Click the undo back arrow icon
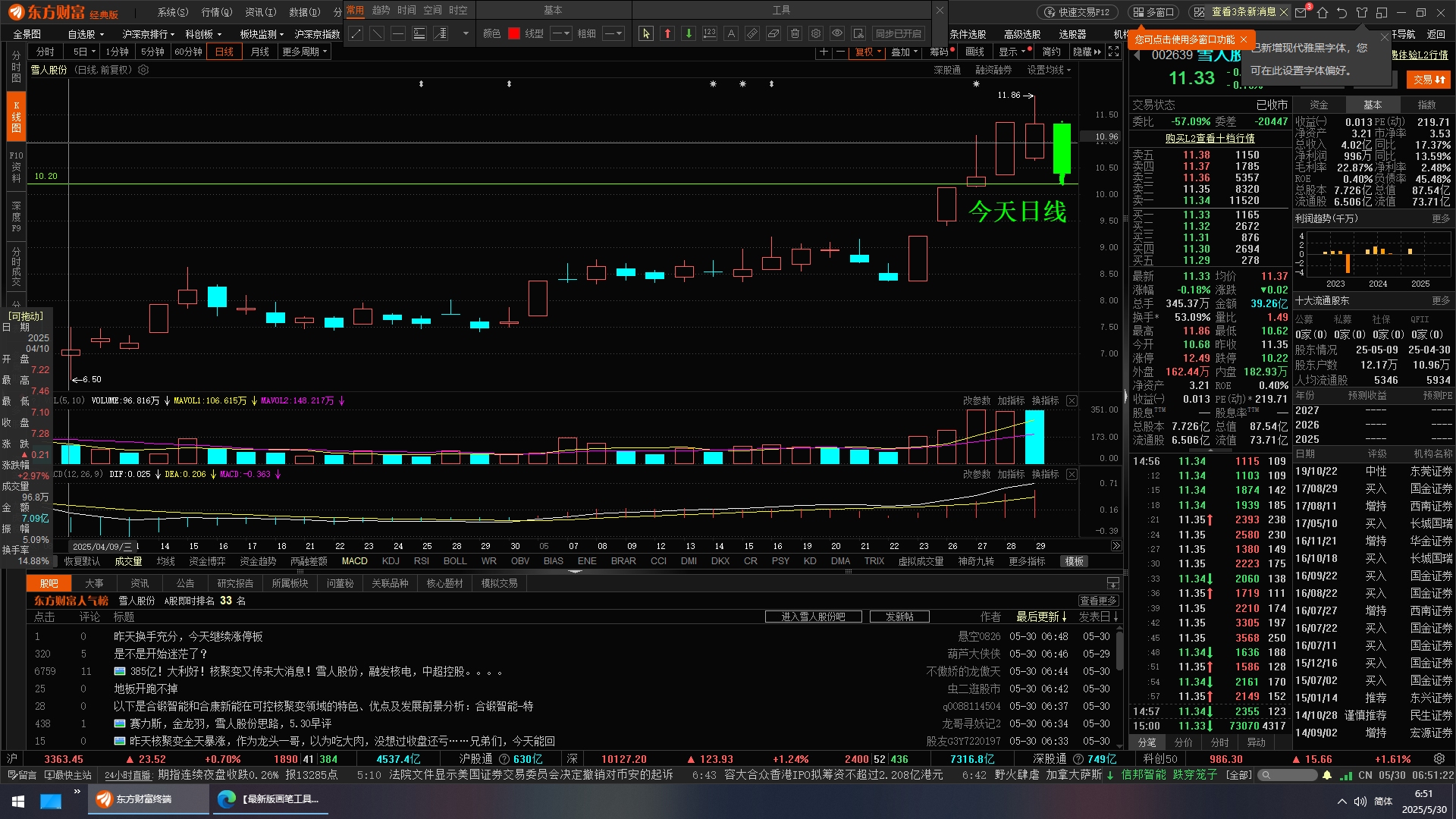The height and width of the screenshot is (819, 1456). pyautogui.click(x=1342, y=12)
